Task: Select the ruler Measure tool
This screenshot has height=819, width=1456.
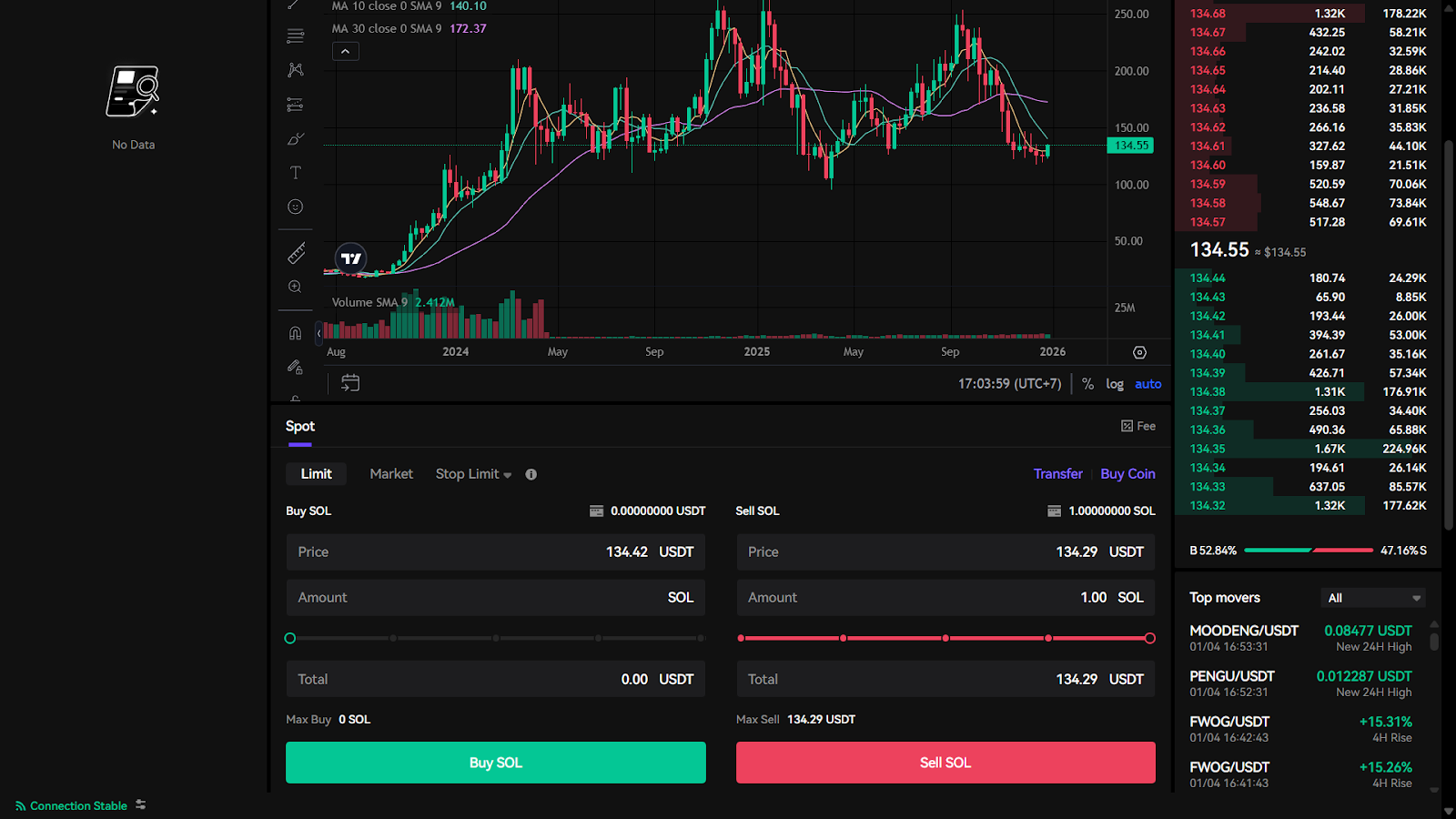Action: click(x=296, y=254)
